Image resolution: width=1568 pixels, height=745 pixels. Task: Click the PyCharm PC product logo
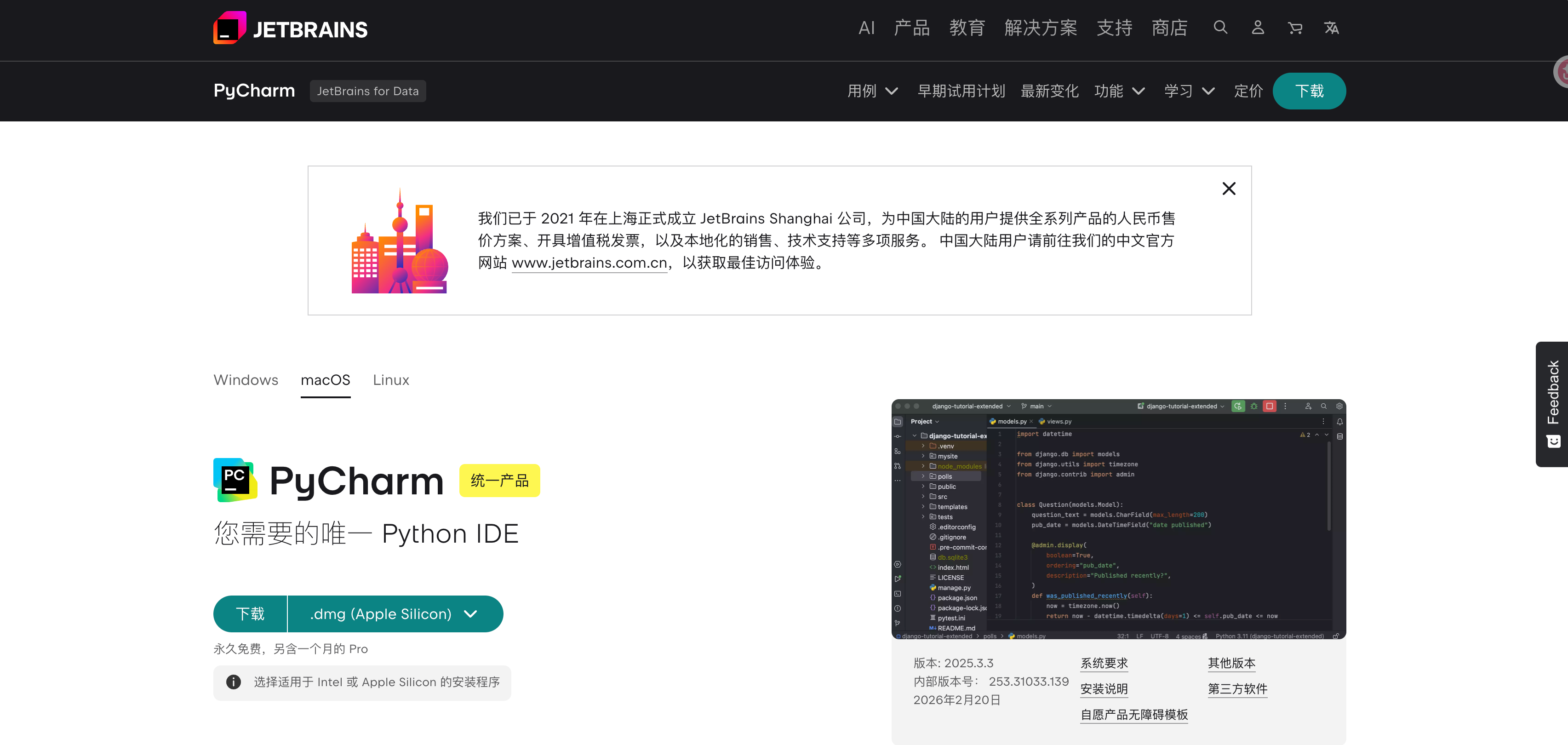(235, 480)
